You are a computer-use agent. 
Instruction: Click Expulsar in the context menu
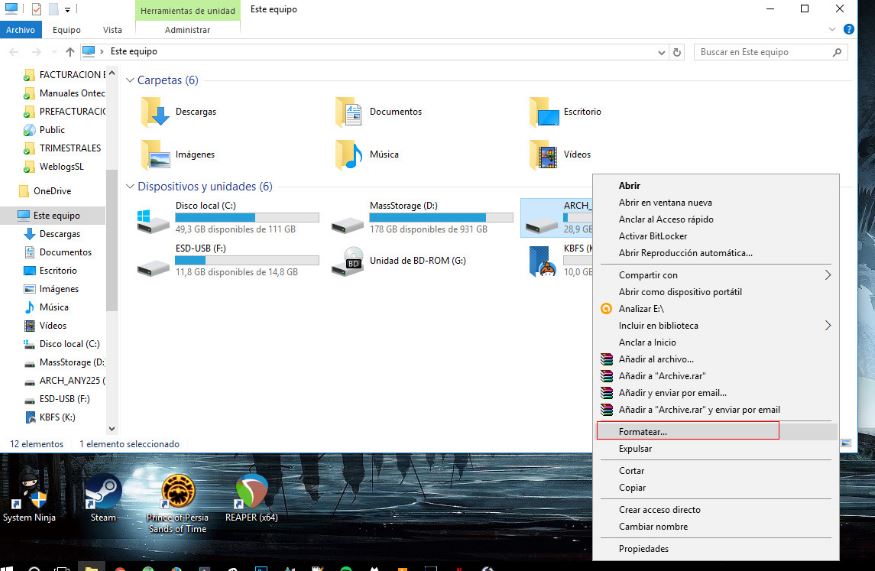pos(635,449)
